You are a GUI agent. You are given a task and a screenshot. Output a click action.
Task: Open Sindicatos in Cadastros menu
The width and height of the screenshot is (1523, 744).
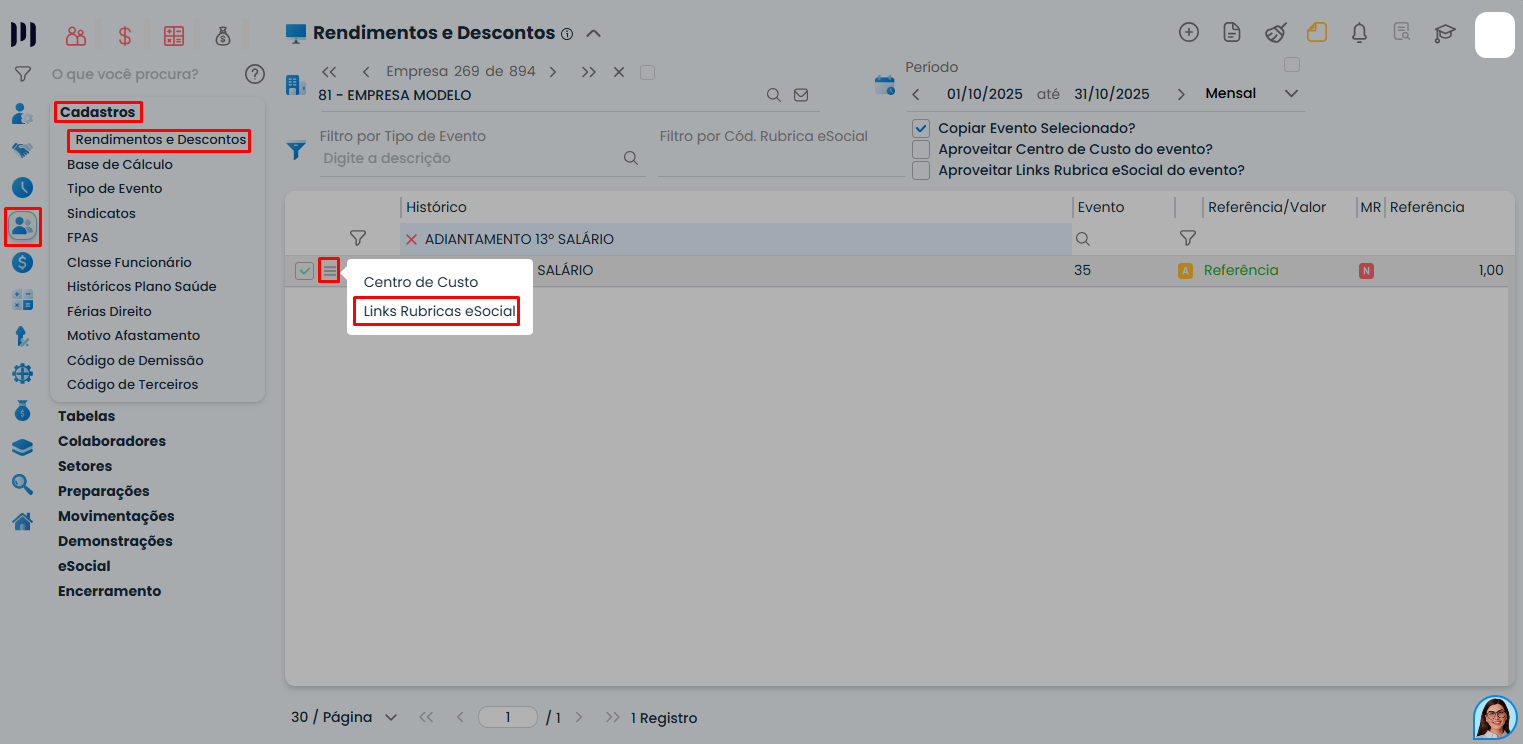tap(101, 213)
